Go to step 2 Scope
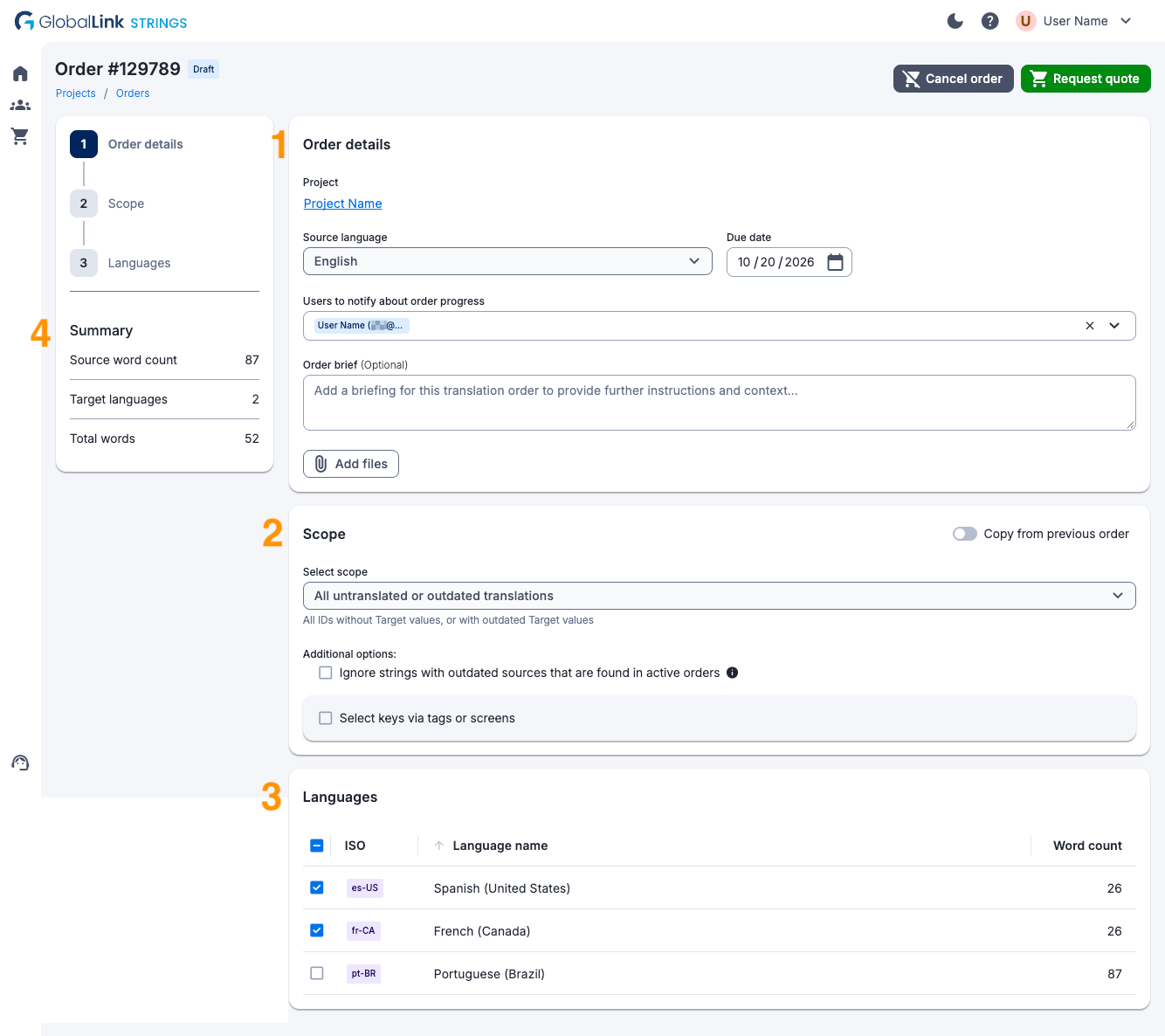Image resolution: width=1165 pixels, height=1036 pixels. coord(107,204)
